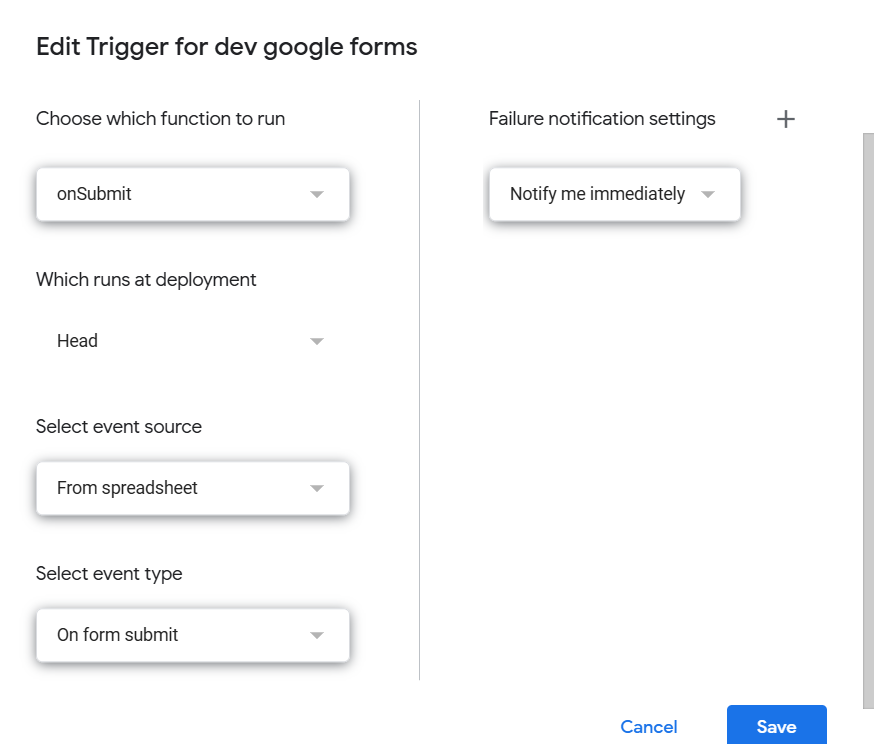Click the Choose which function to run label

[x=161, y=119]
